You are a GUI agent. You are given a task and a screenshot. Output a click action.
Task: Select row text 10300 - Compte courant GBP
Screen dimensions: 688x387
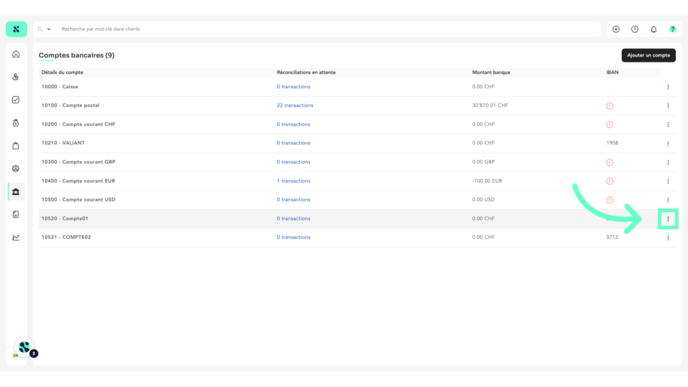(78, 162)
